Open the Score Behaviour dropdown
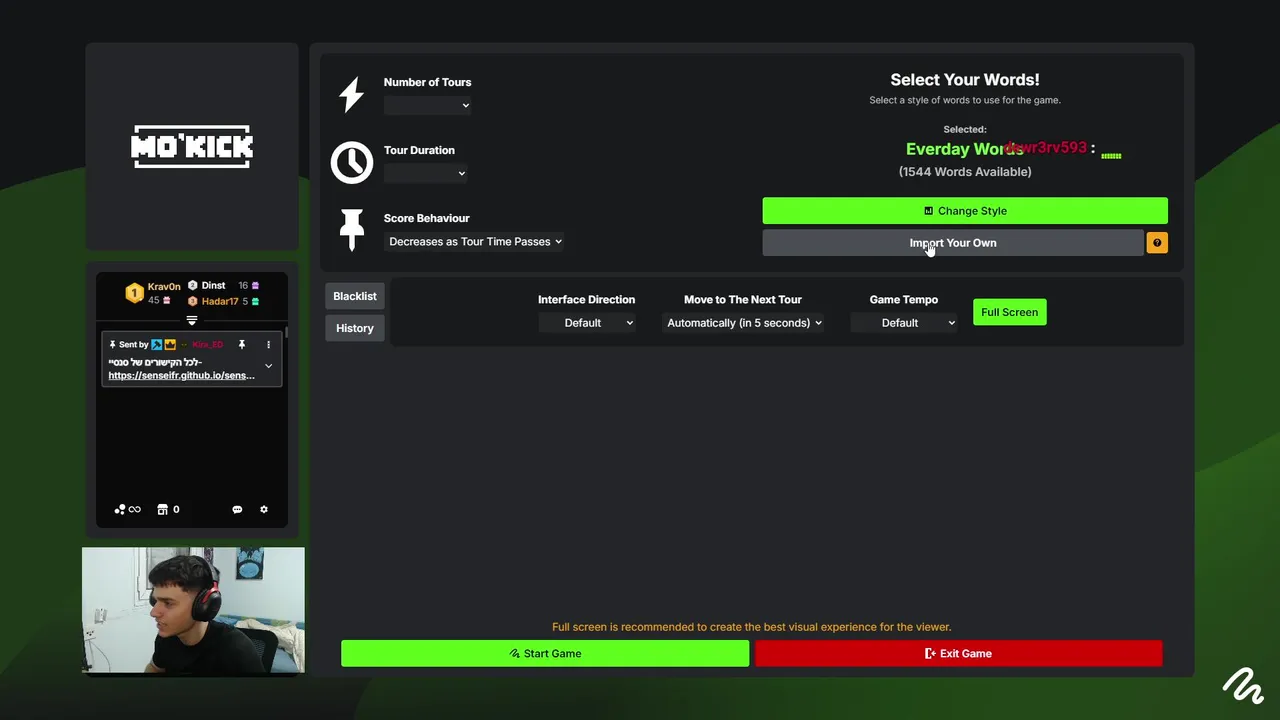The image size is (1280, 720). pyautogui.click(x=475, y=241)
